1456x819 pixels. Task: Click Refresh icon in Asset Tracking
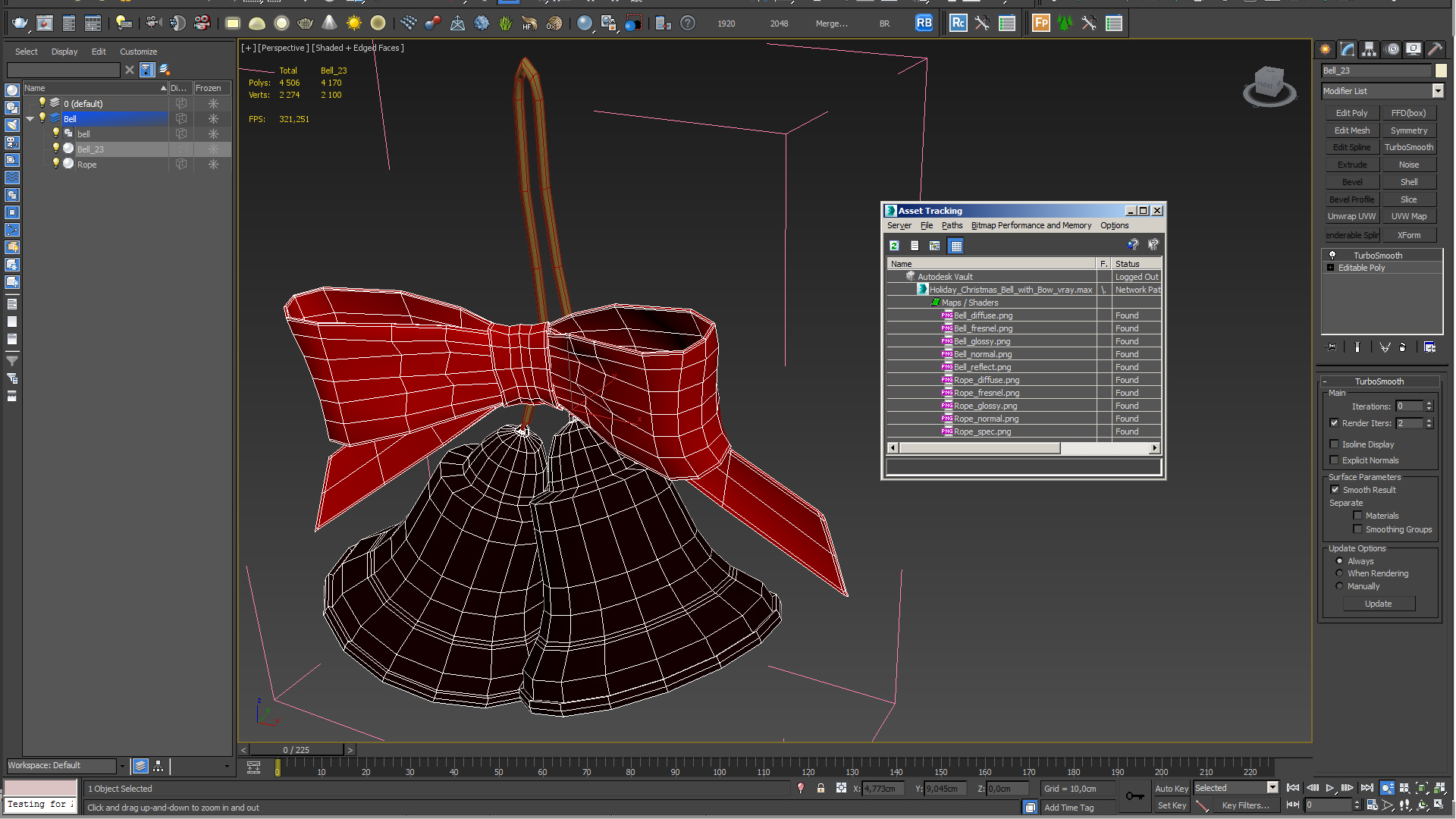click(x=894, y=246)
